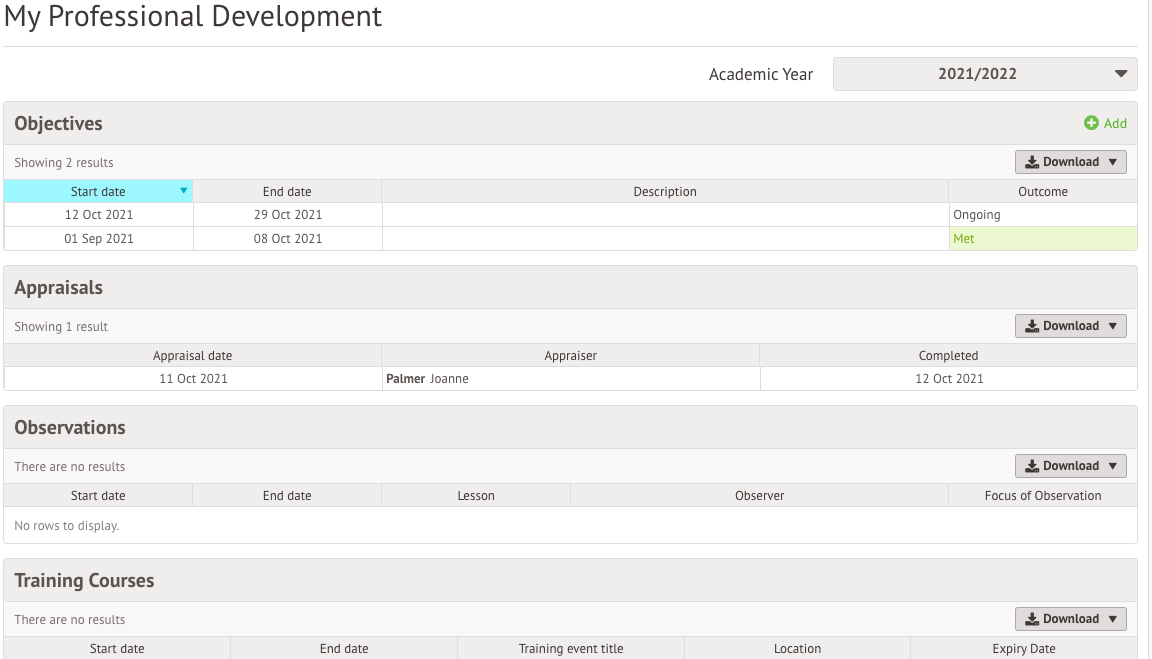Sort Objectives by End date column
Screen dimensions: 1152x659
point(287,192)
